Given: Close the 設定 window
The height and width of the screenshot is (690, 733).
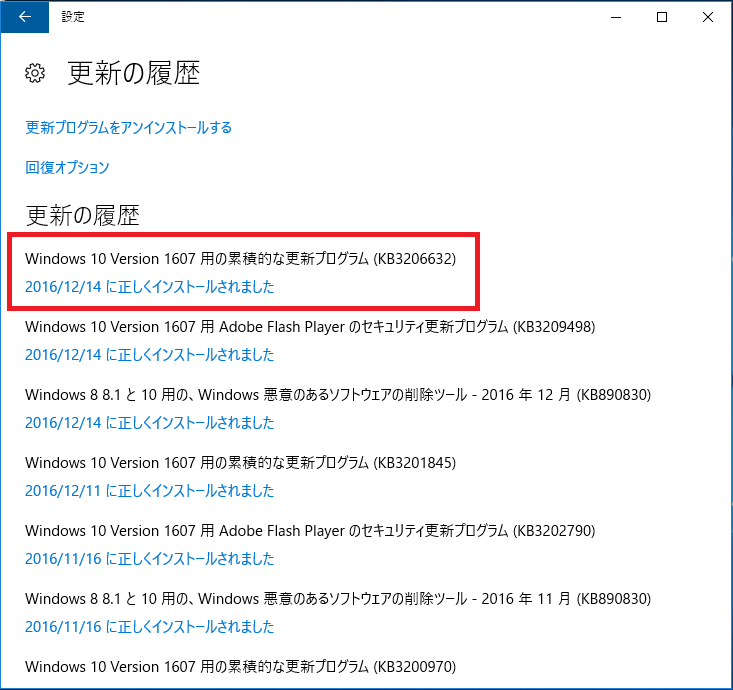Looking at the screenshot, I should (x=708, y=17).
